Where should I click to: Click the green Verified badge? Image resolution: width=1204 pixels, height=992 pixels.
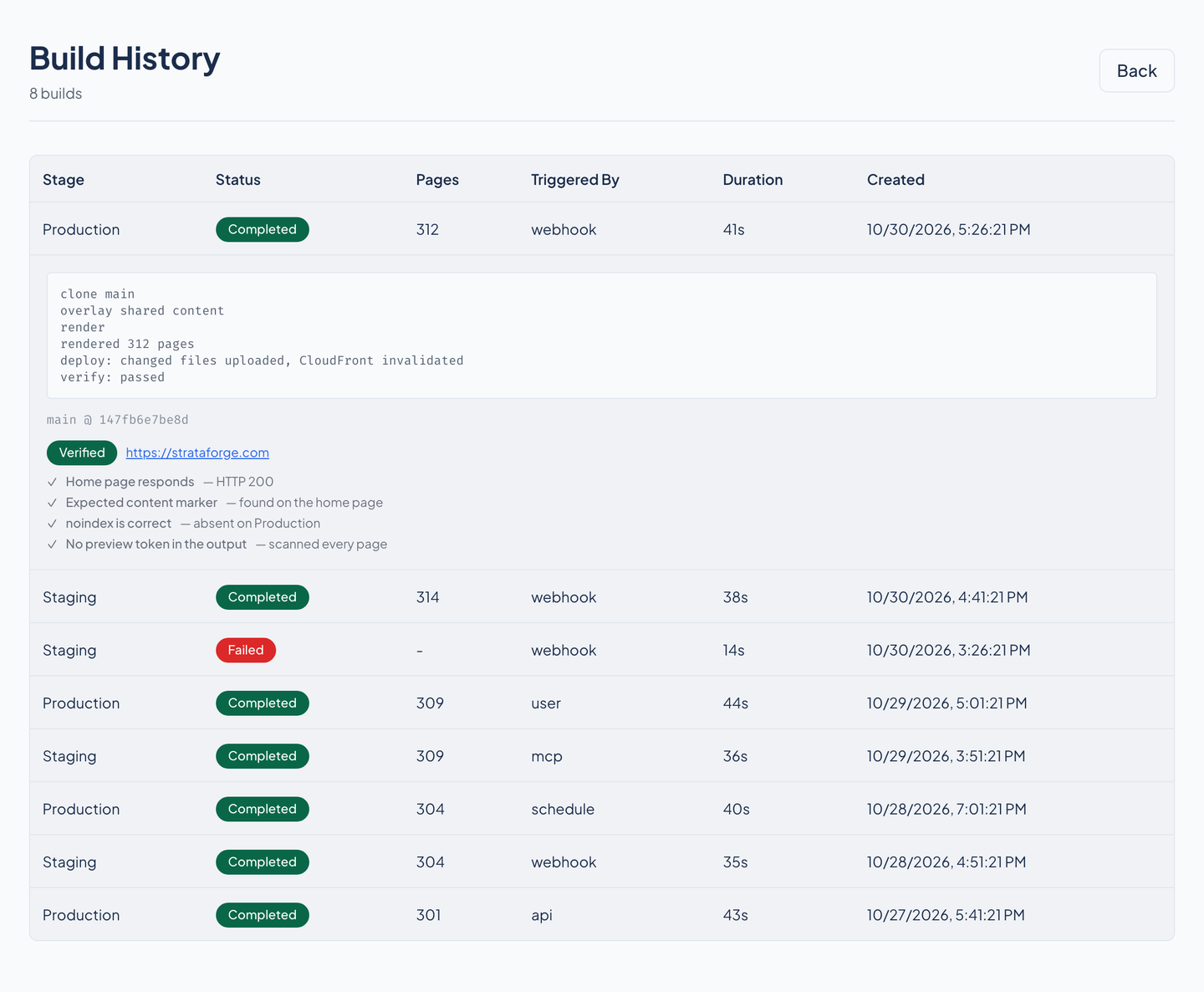point(82,453)
